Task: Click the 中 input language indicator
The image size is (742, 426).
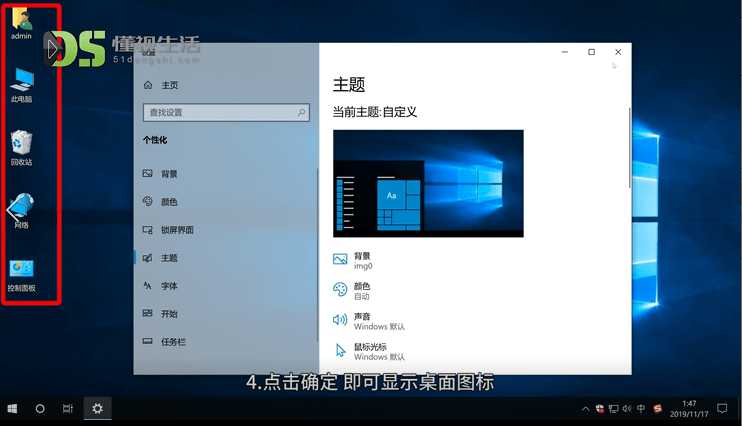Action: pos(641,408)
